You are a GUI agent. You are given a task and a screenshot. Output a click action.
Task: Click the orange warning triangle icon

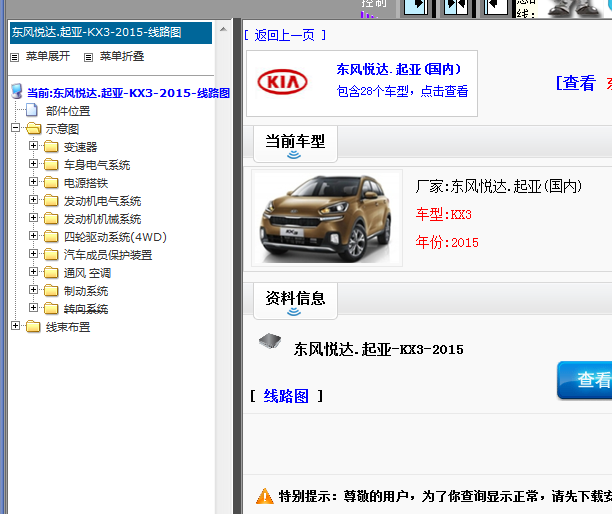(x=265, y=496)
